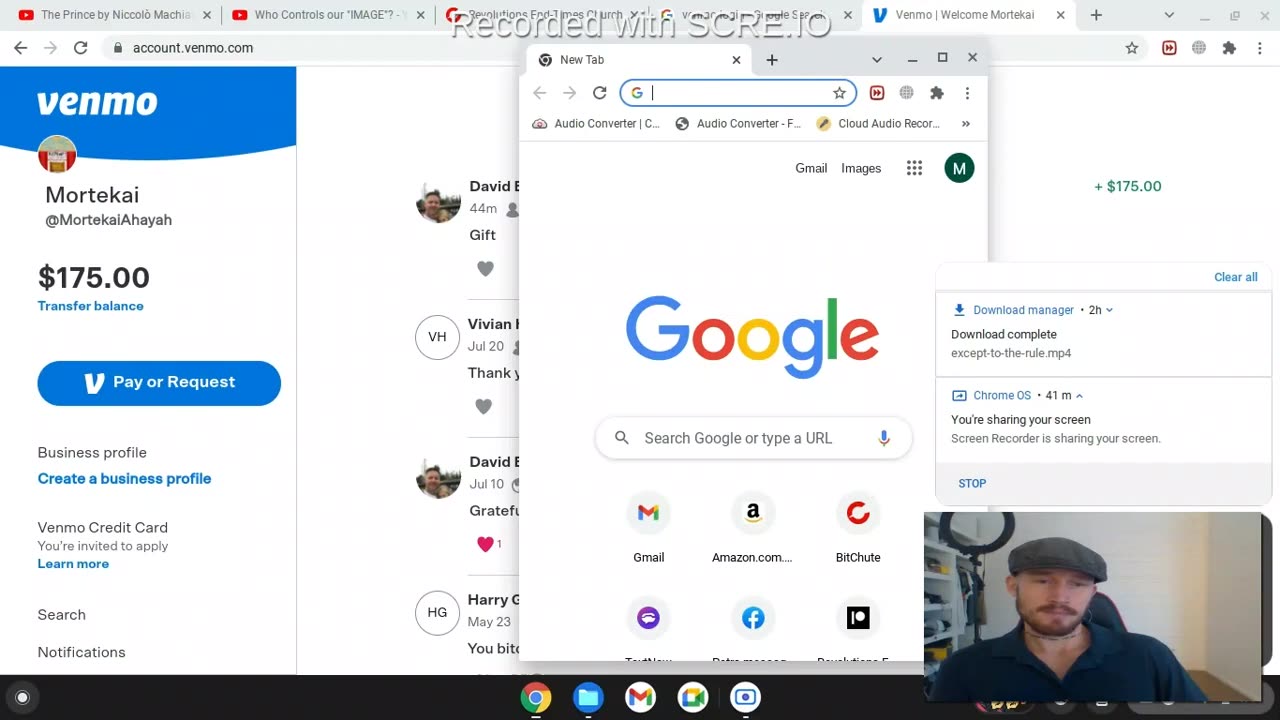Click the Venmo logo in sidebar
Screen dimensions: 1280x720
(x=97, y=103)
